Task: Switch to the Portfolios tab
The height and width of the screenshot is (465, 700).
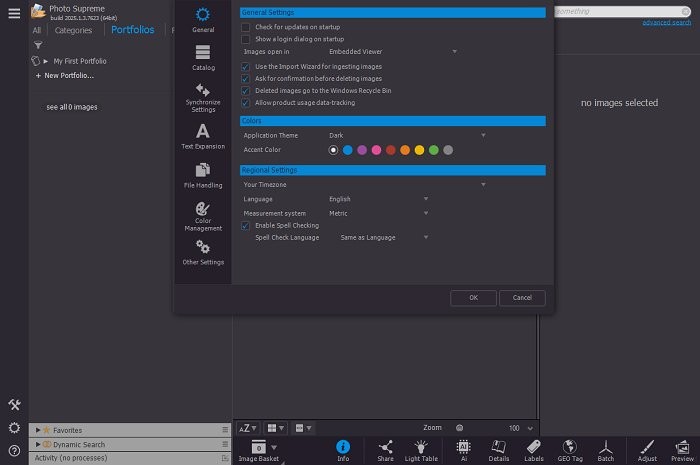Action: [132, 30]
